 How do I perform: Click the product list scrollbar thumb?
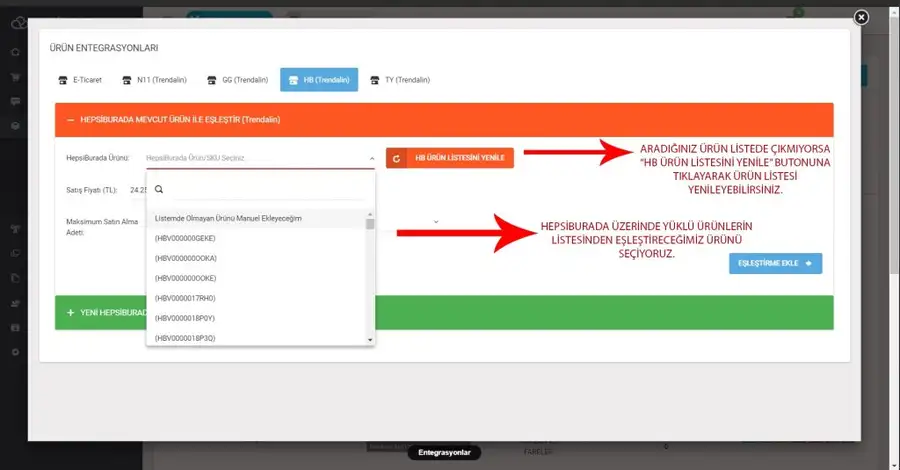[370, 224]
